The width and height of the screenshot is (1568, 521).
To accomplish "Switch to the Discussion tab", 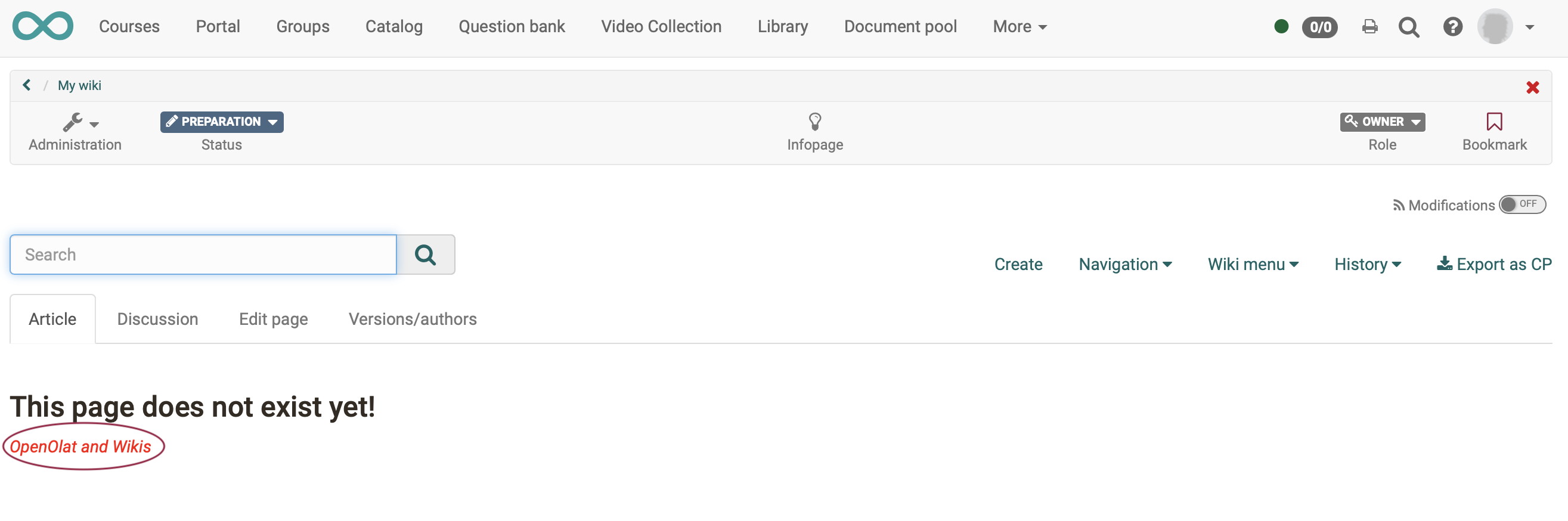I will tap(157, 319).
